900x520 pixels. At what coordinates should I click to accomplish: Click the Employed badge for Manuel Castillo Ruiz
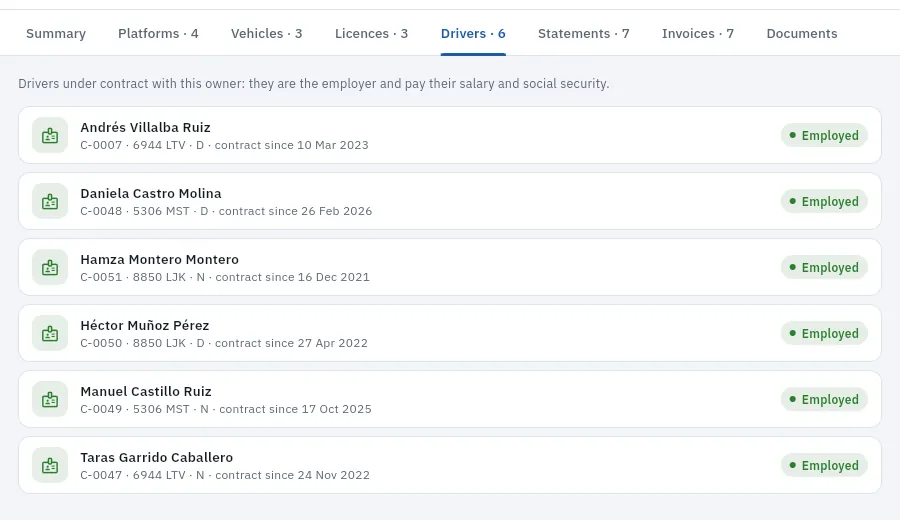coord(824,399)
